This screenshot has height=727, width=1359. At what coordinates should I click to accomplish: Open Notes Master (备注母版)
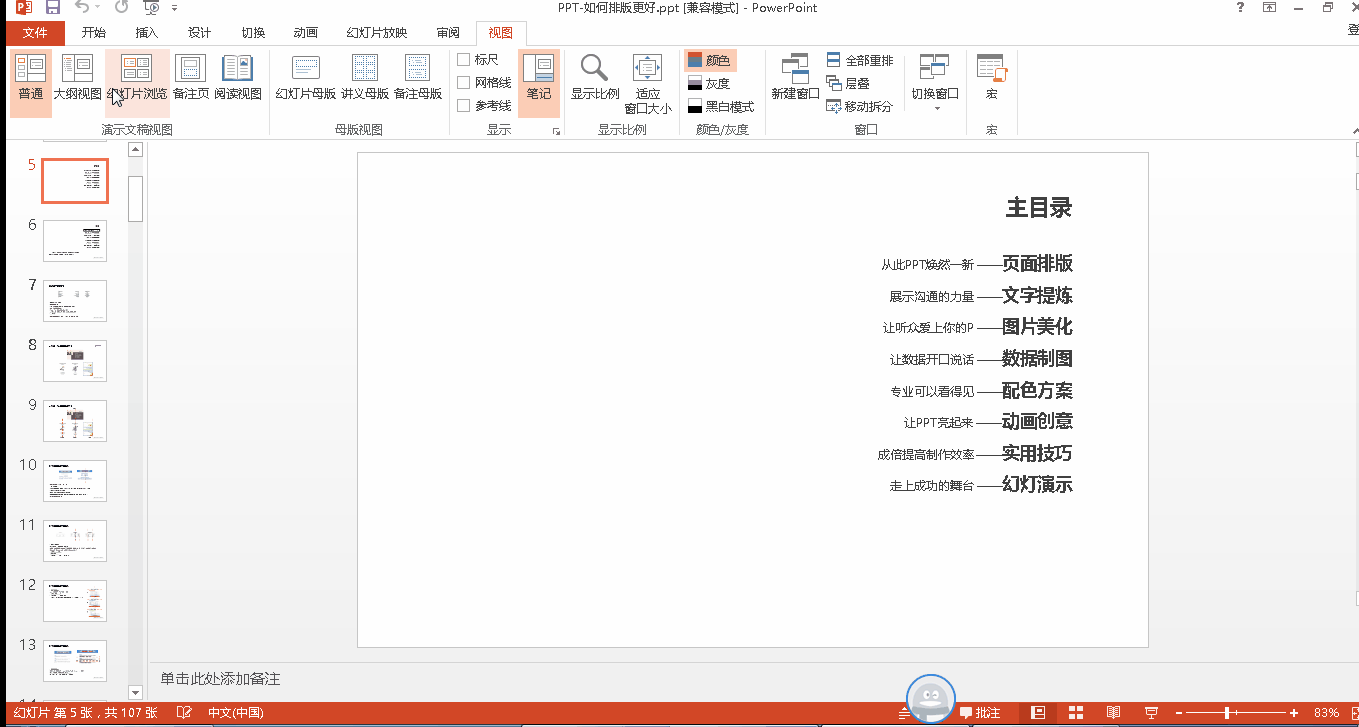click(x=417, y=79)
